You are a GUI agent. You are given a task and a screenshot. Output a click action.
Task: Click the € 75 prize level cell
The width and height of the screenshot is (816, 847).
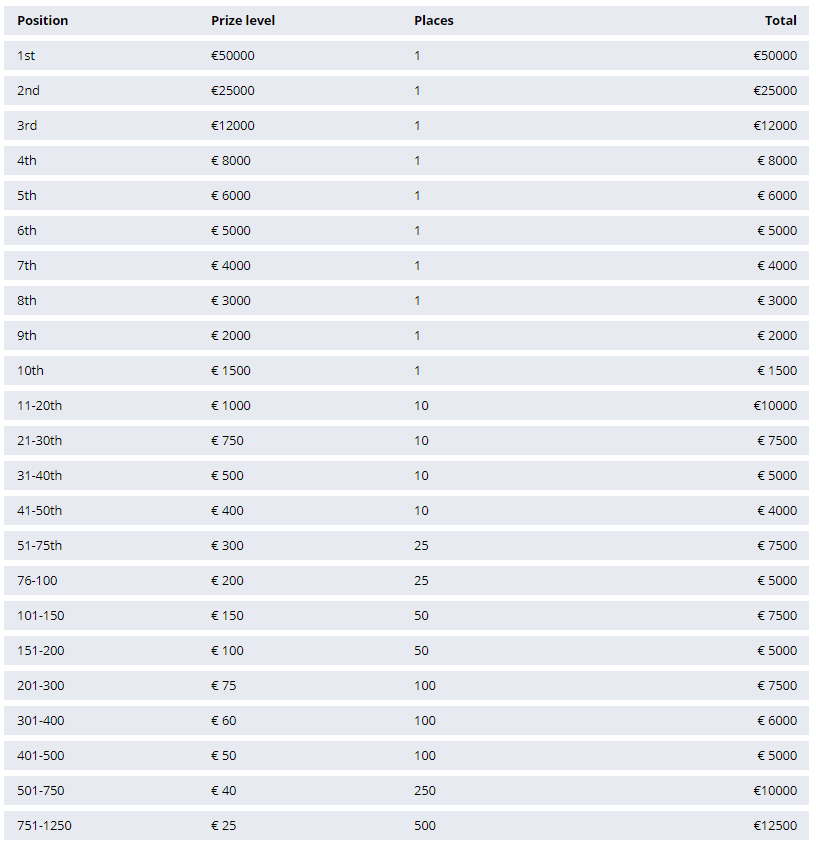point(224,686)
